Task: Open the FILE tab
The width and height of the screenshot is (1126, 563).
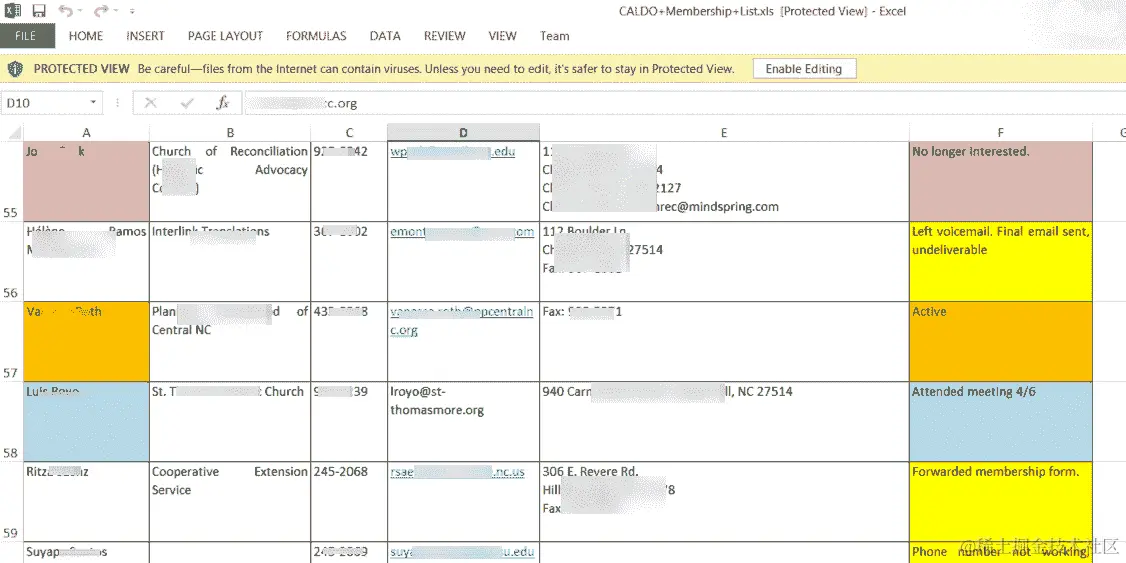Action: click(27, 36)
